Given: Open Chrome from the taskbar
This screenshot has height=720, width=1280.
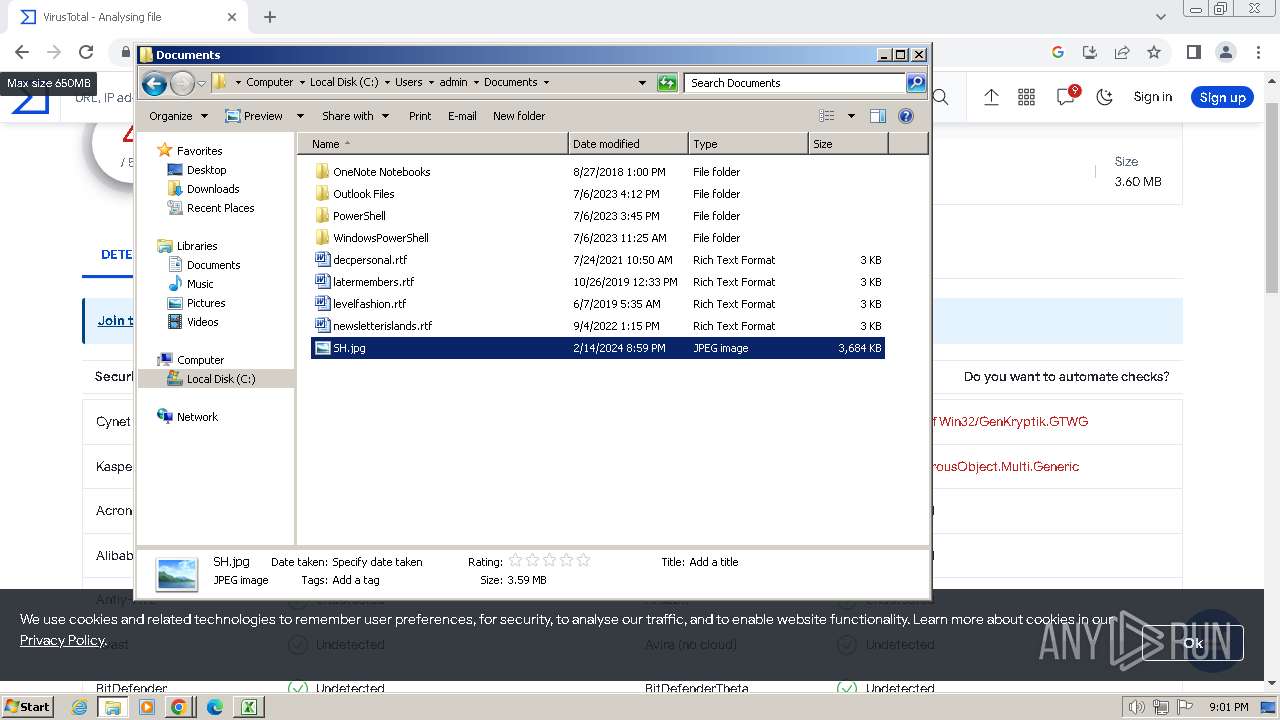Looking at the screenshot, I should (x=179, y=707).
